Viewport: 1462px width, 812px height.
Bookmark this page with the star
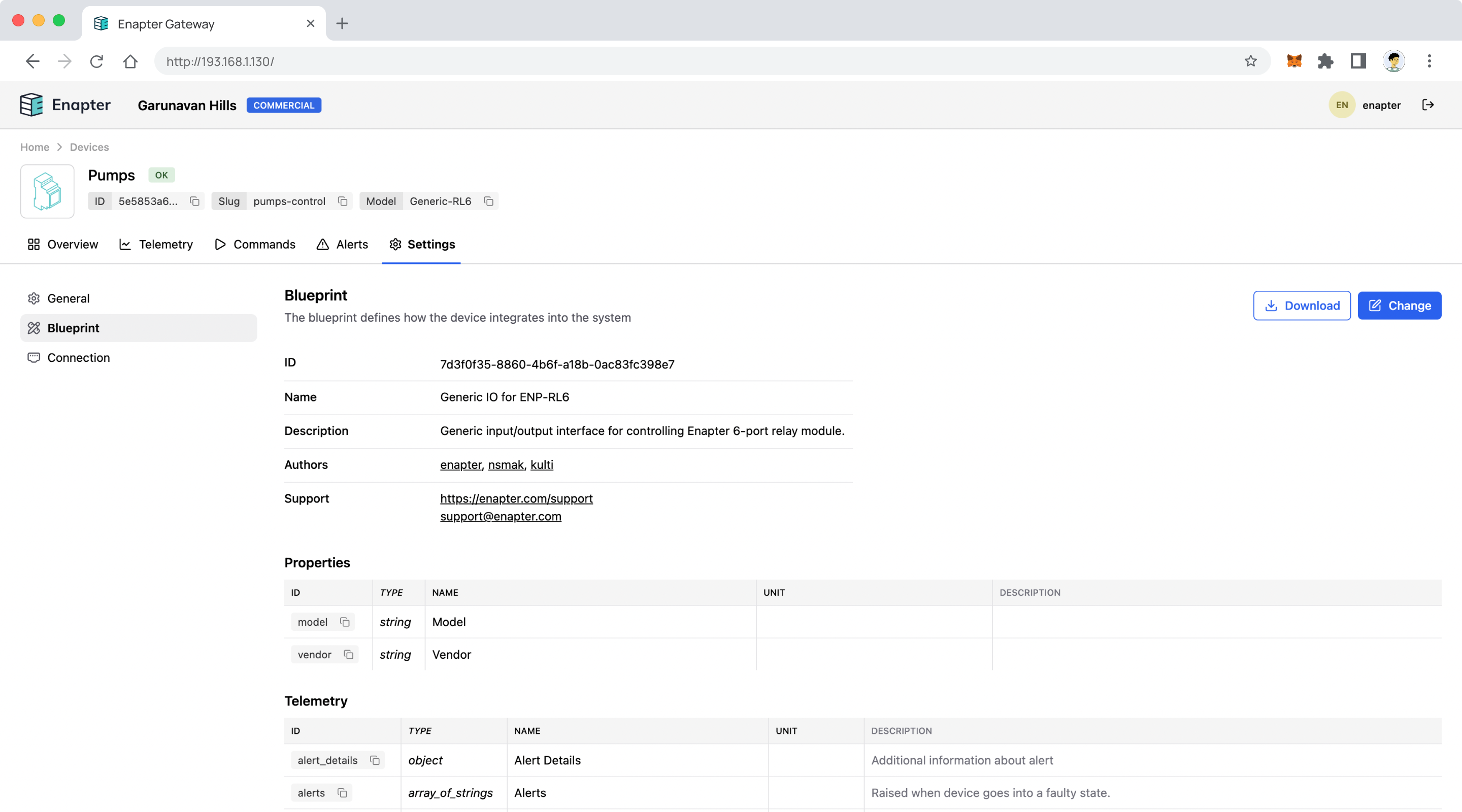(x=1250, y=61)
